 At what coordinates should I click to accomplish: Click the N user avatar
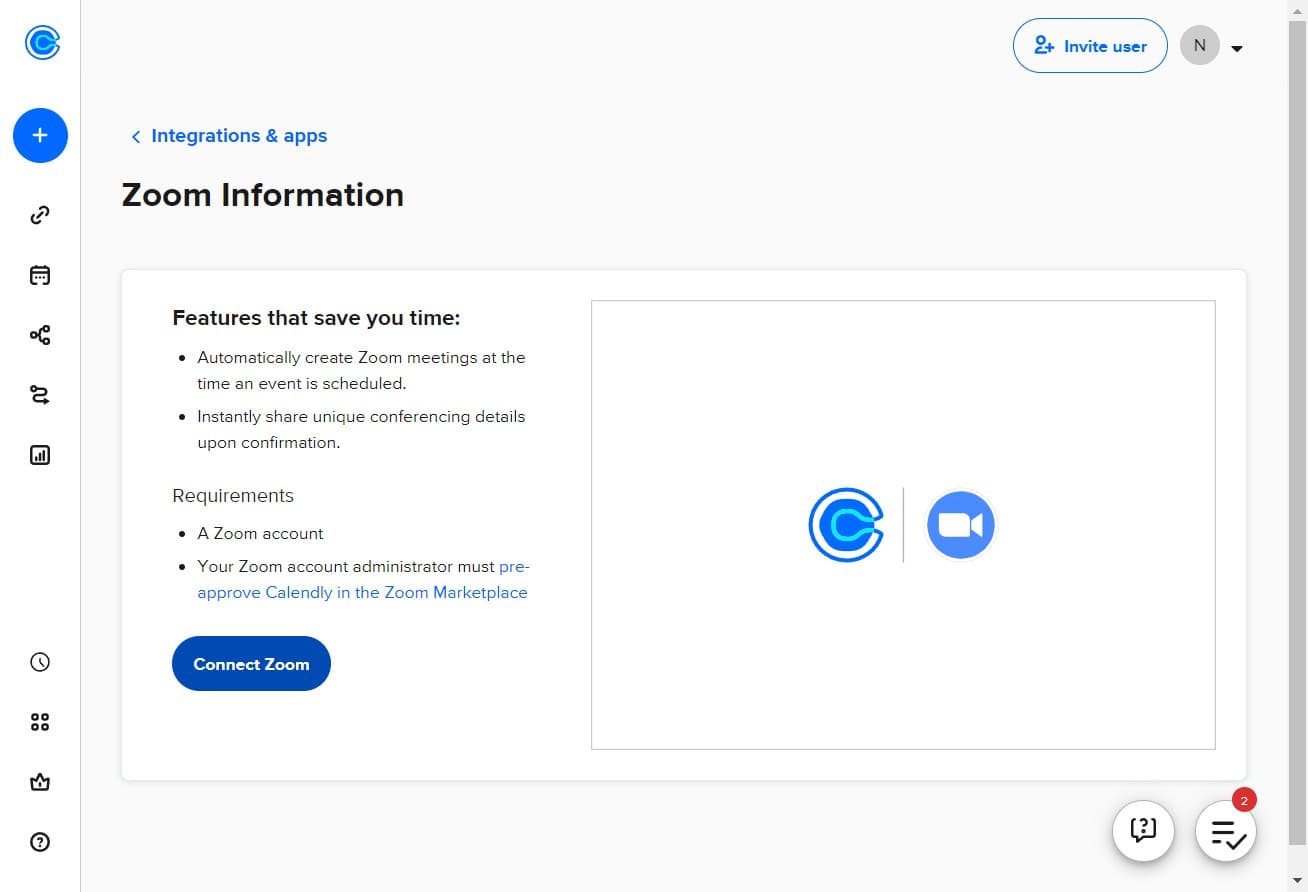tap(1199, 46)
